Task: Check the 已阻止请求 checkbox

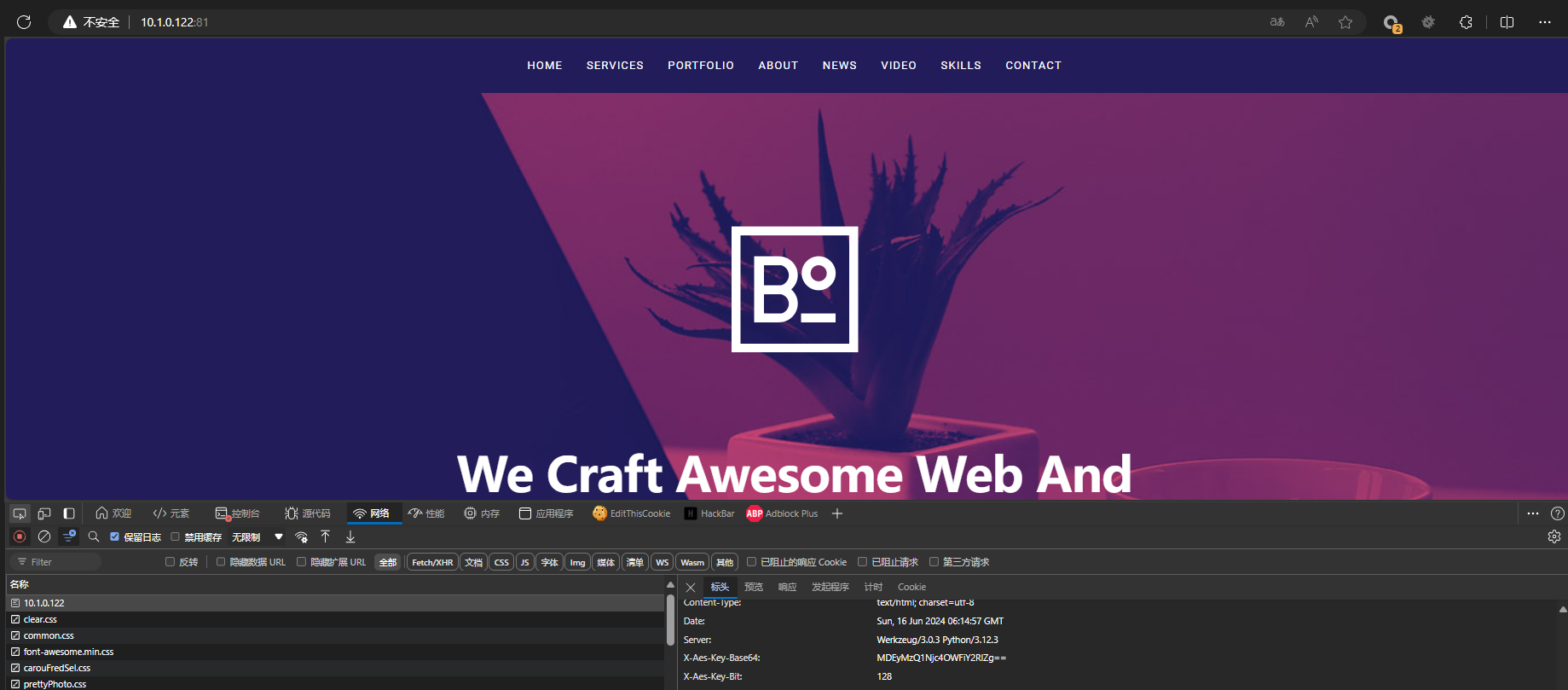Action: 862,561
